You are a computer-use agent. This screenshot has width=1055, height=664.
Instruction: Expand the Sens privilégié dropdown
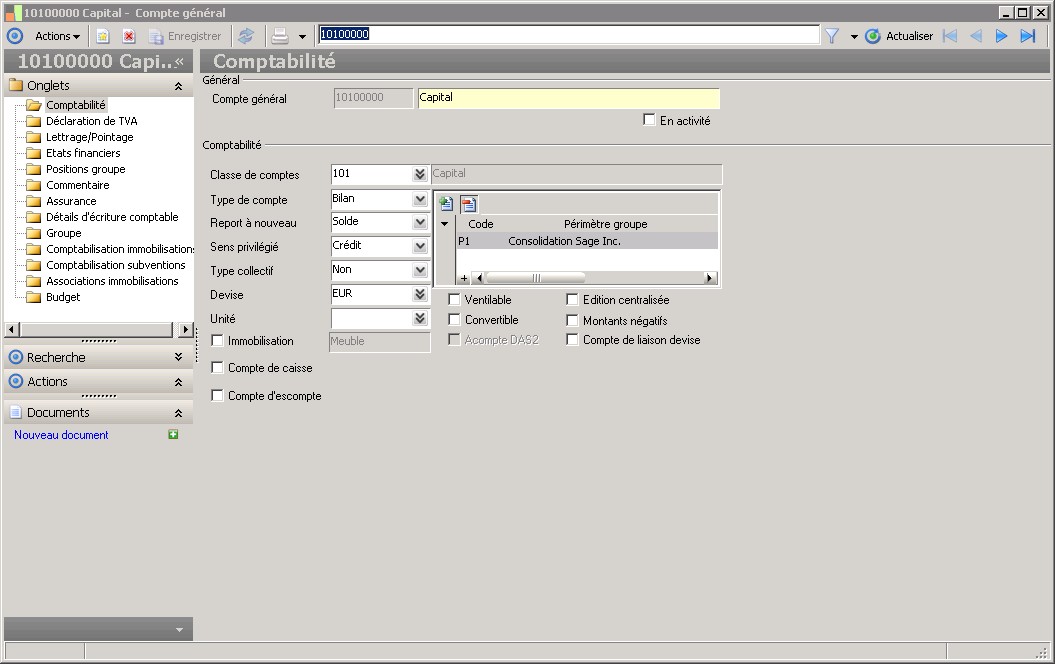click(x=420, y=246)
